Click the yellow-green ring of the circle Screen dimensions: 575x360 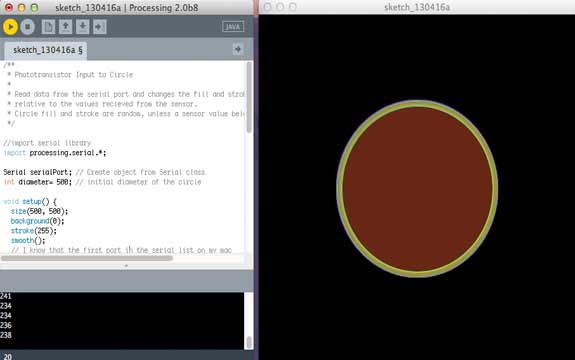340,189
